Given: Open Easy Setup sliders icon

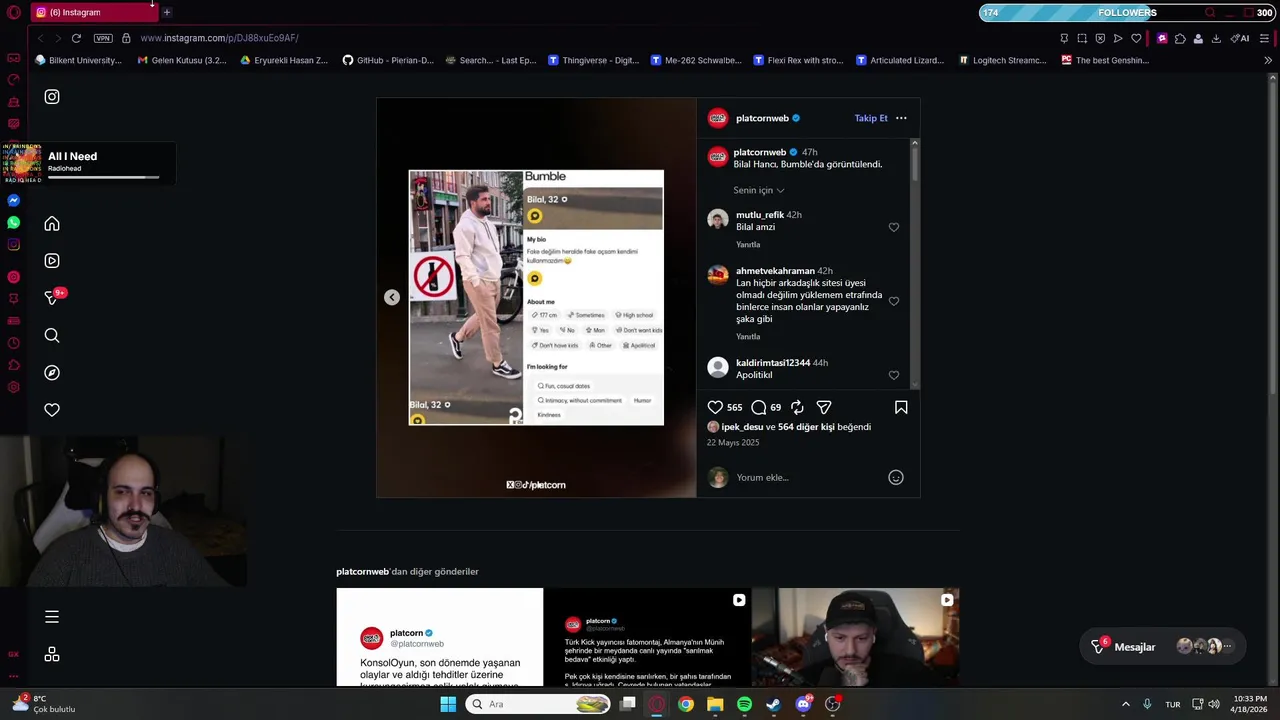Looking at the screenshot, I should pos(1265,38).
